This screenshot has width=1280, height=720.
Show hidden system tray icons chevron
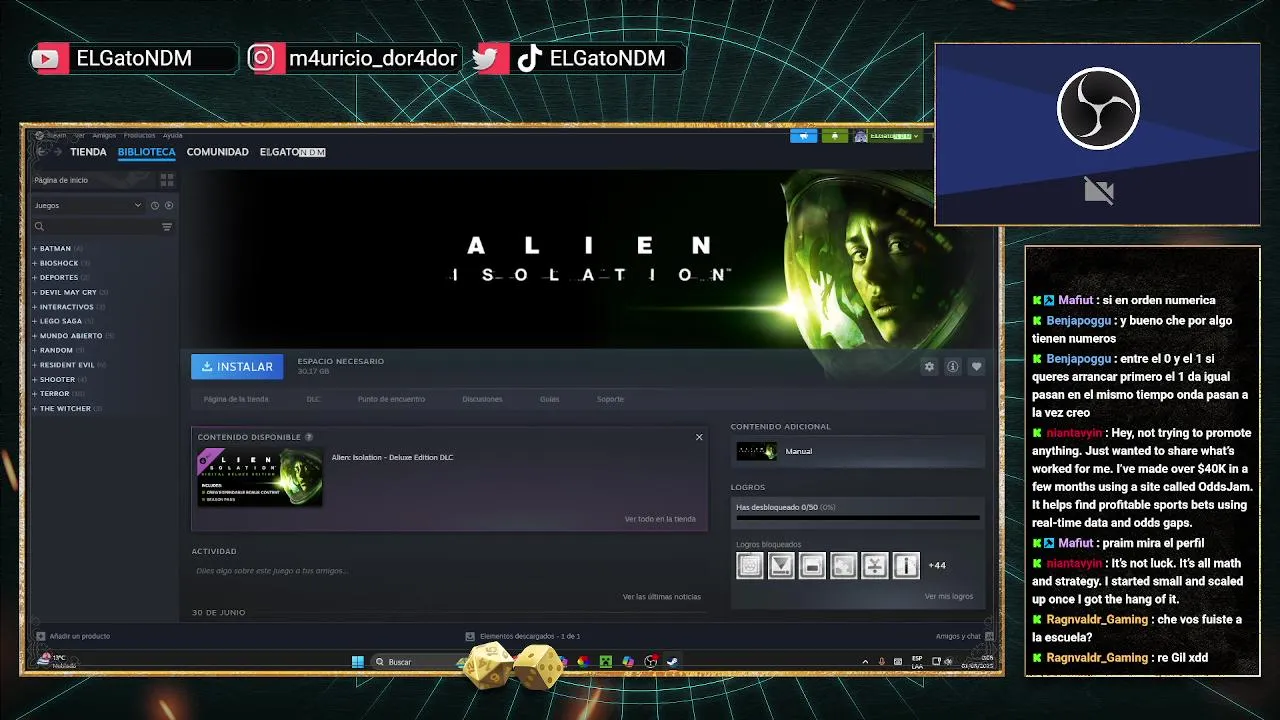point(865,661)
